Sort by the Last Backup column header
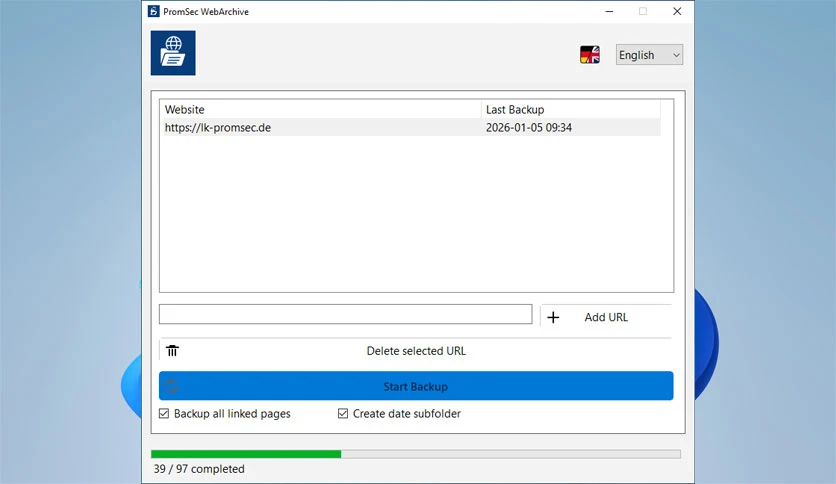 [570, 109]
